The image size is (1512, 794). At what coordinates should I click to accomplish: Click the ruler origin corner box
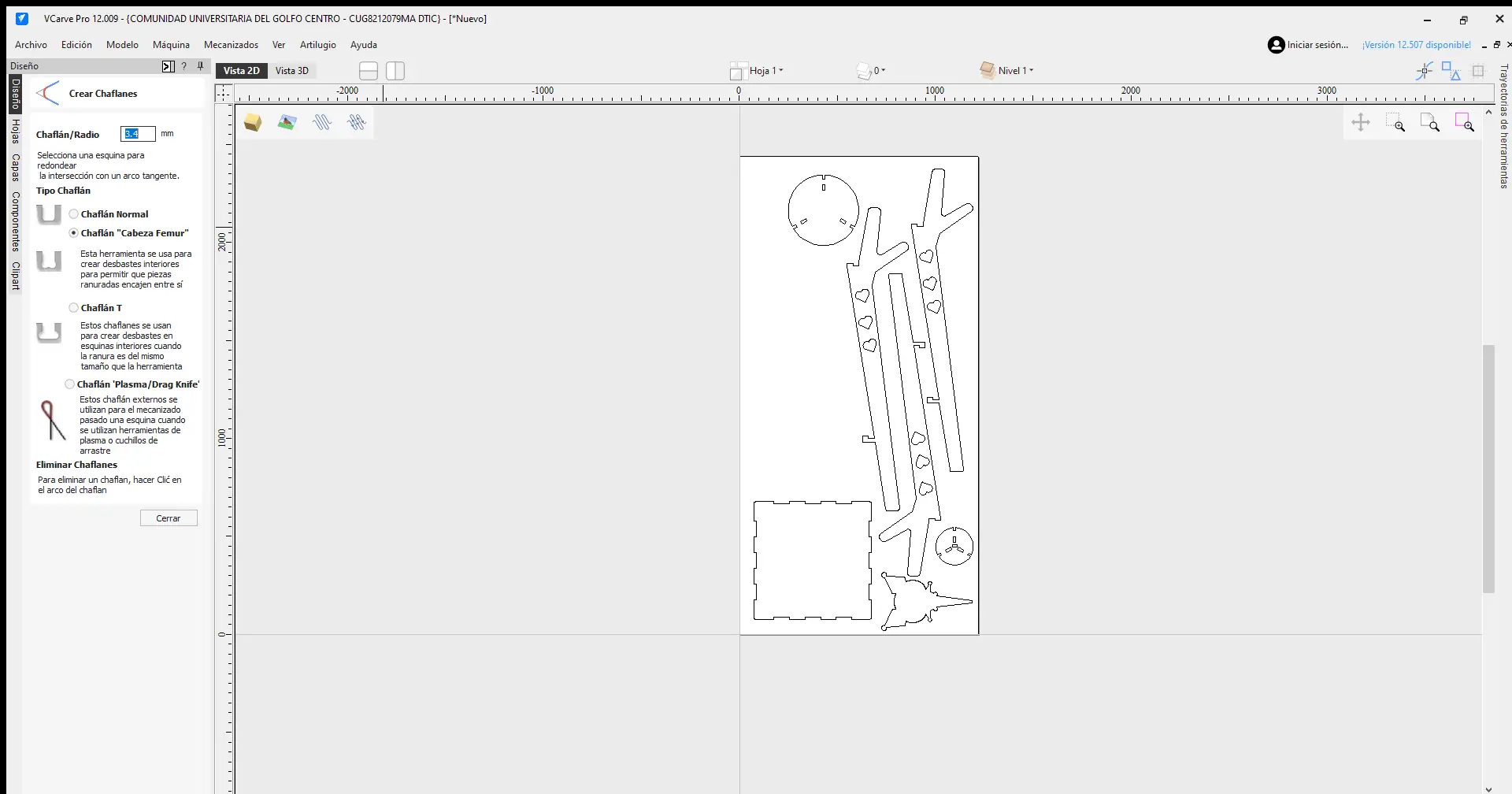[x=224, y=94]
